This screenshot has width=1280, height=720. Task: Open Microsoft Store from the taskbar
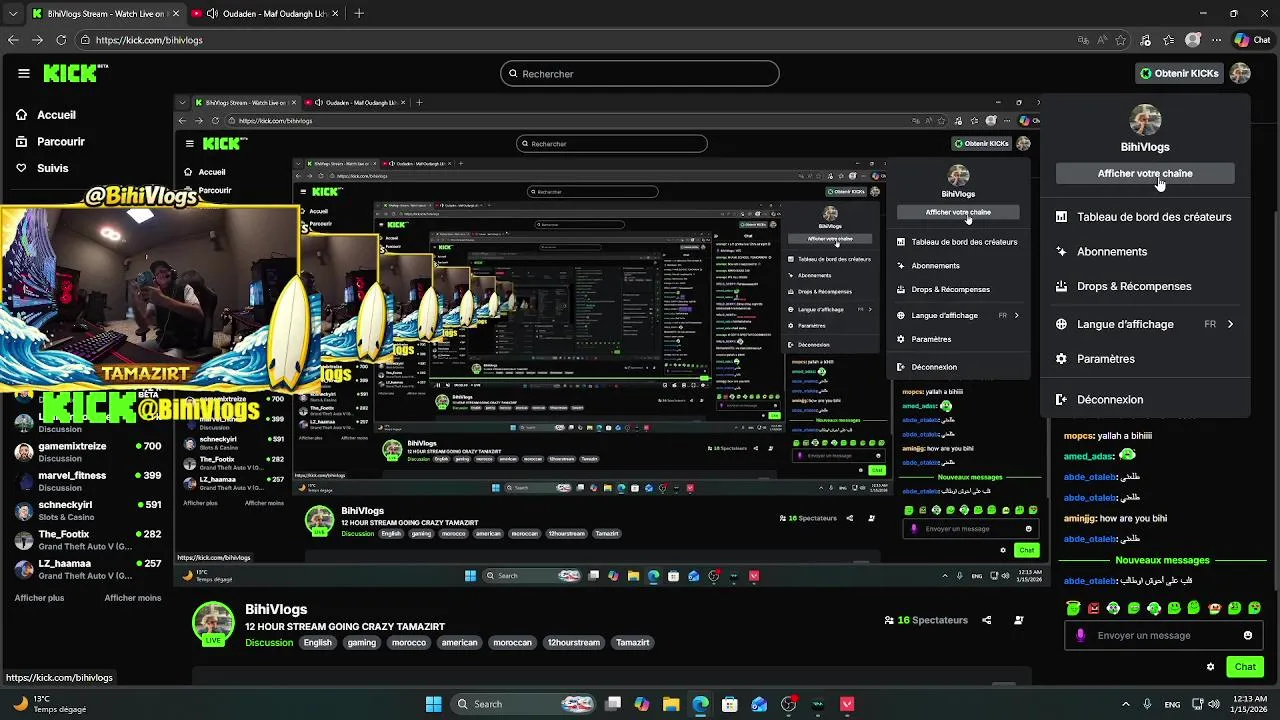730,704
